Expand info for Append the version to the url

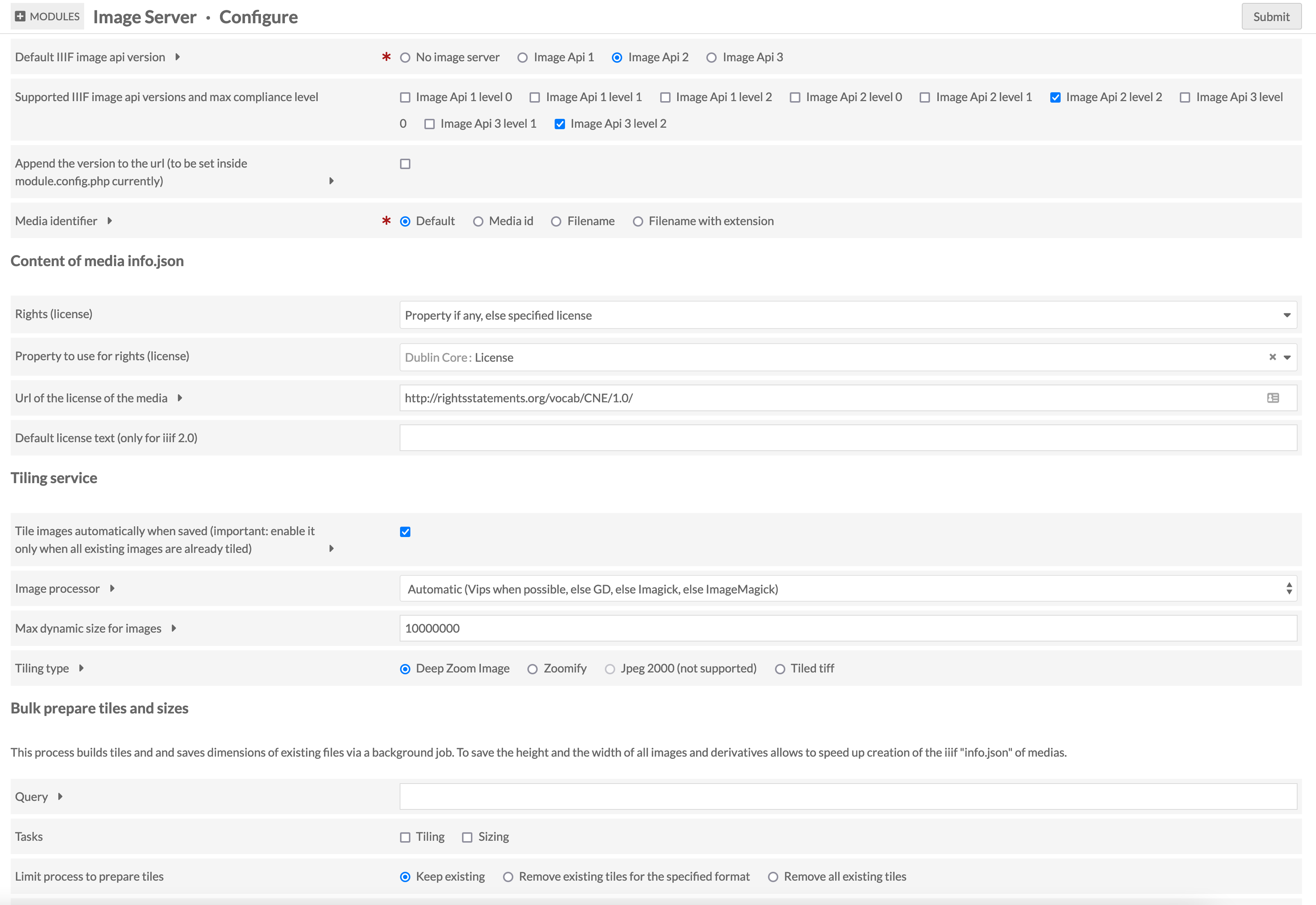pyautogui.click(x=332, y=181)
